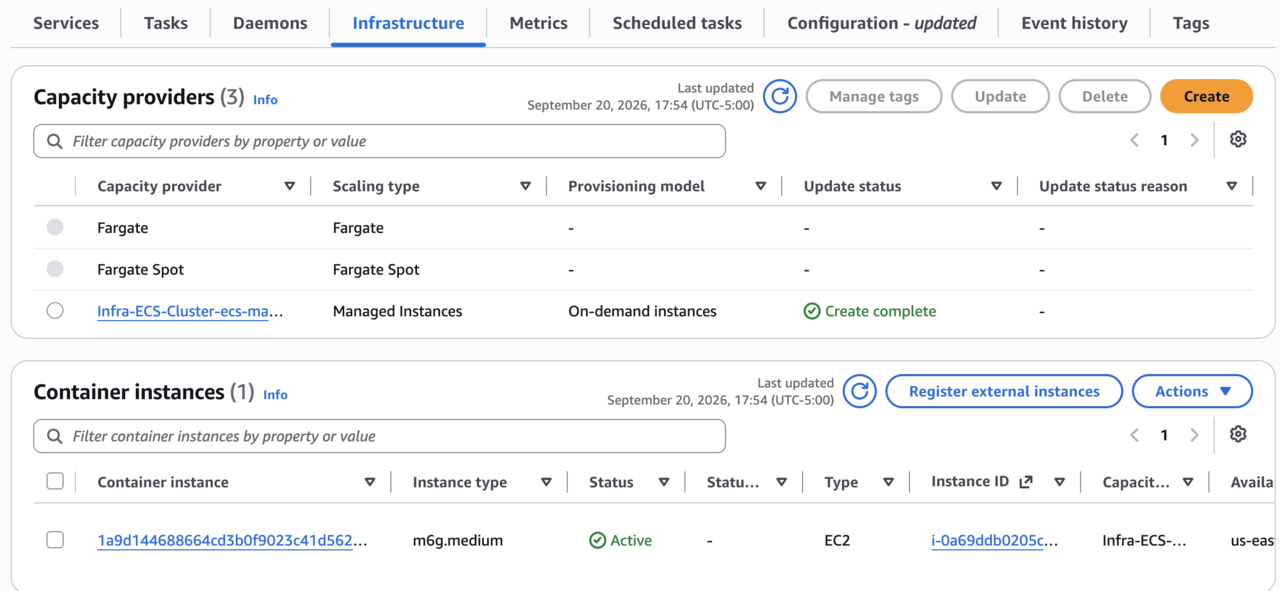Image resolution: width=1280 pixels, height=591 pixels.
Task: Sort by the Instance ID column
Action: [x=1060, y=482]
